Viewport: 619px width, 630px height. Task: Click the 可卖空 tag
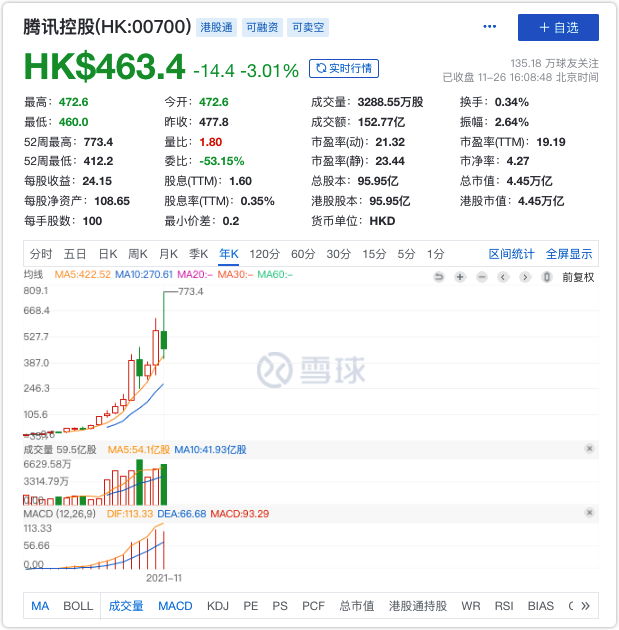308,27
